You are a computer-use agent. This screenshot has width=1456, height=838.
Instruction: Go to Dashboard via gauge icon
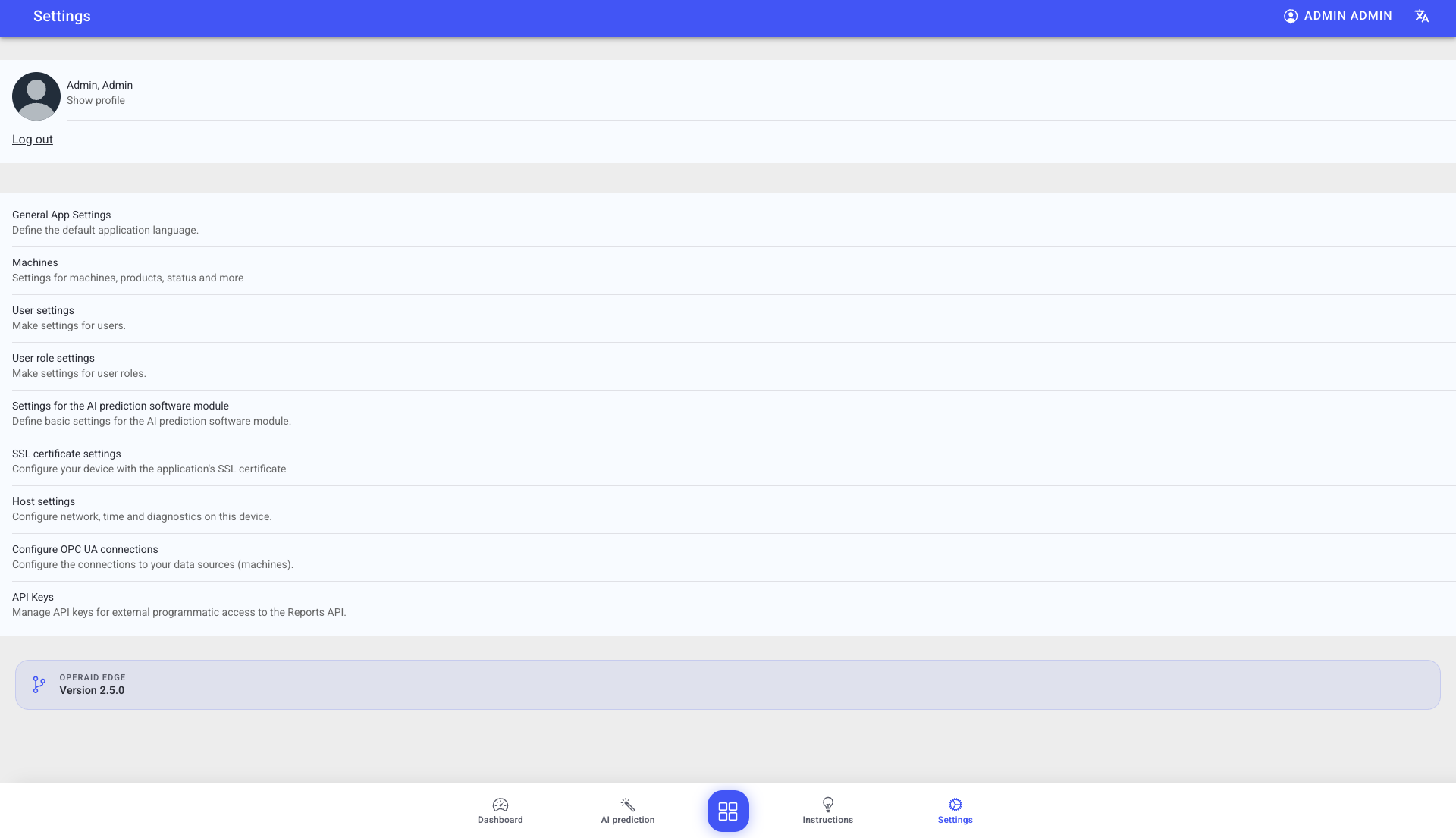tap(500, 805)
